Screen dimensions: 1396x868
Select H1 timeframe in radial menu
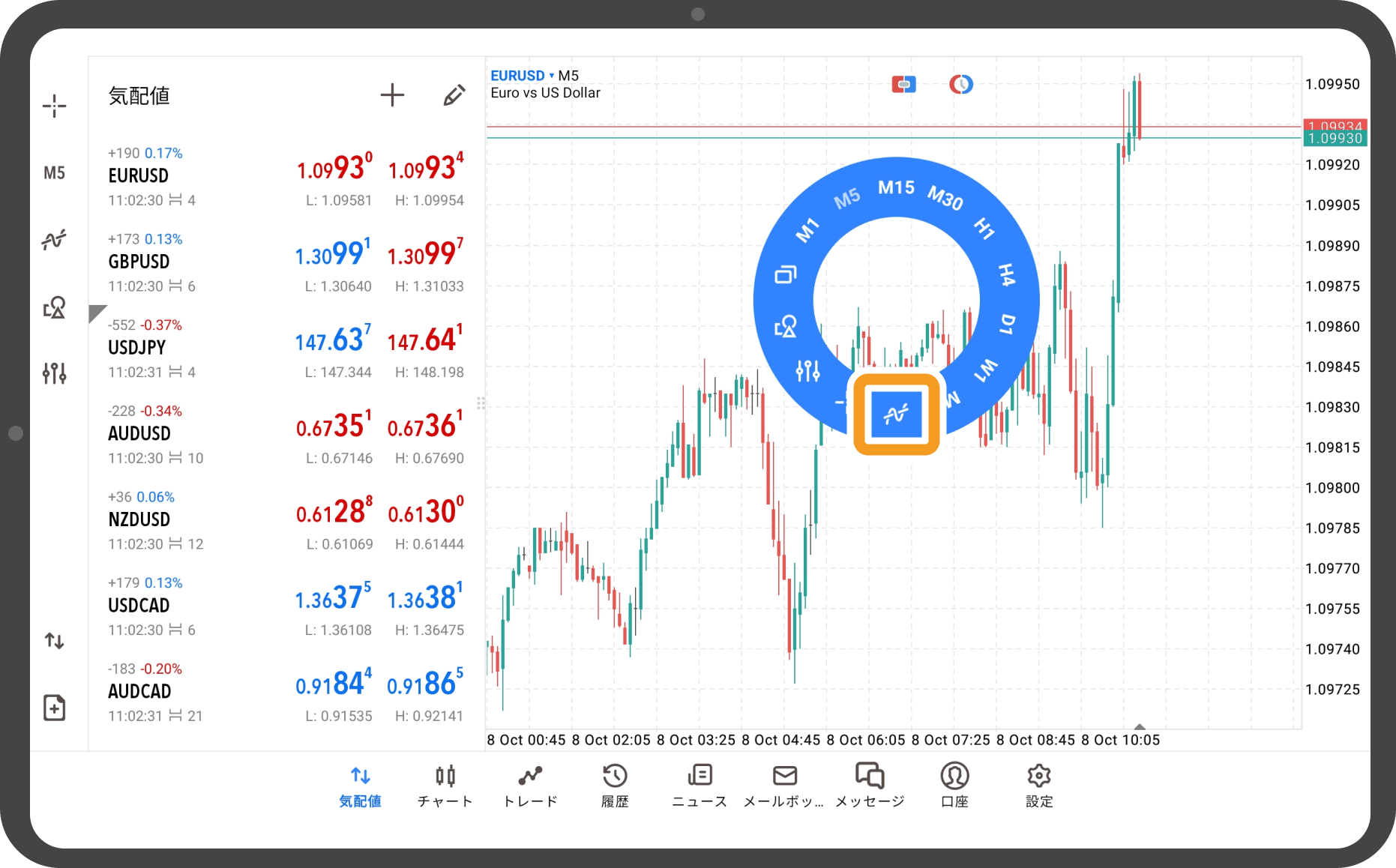tap(984, 228)
